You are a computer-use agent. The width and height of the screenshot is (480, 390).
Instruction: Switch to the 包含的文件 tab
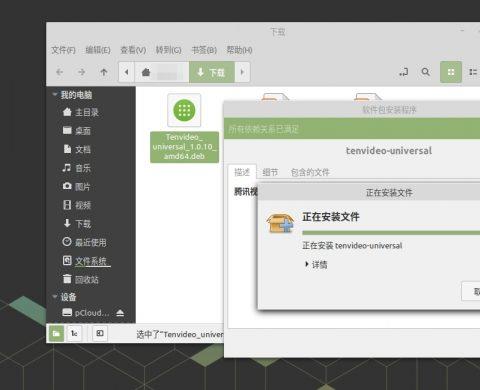(310, 172)
